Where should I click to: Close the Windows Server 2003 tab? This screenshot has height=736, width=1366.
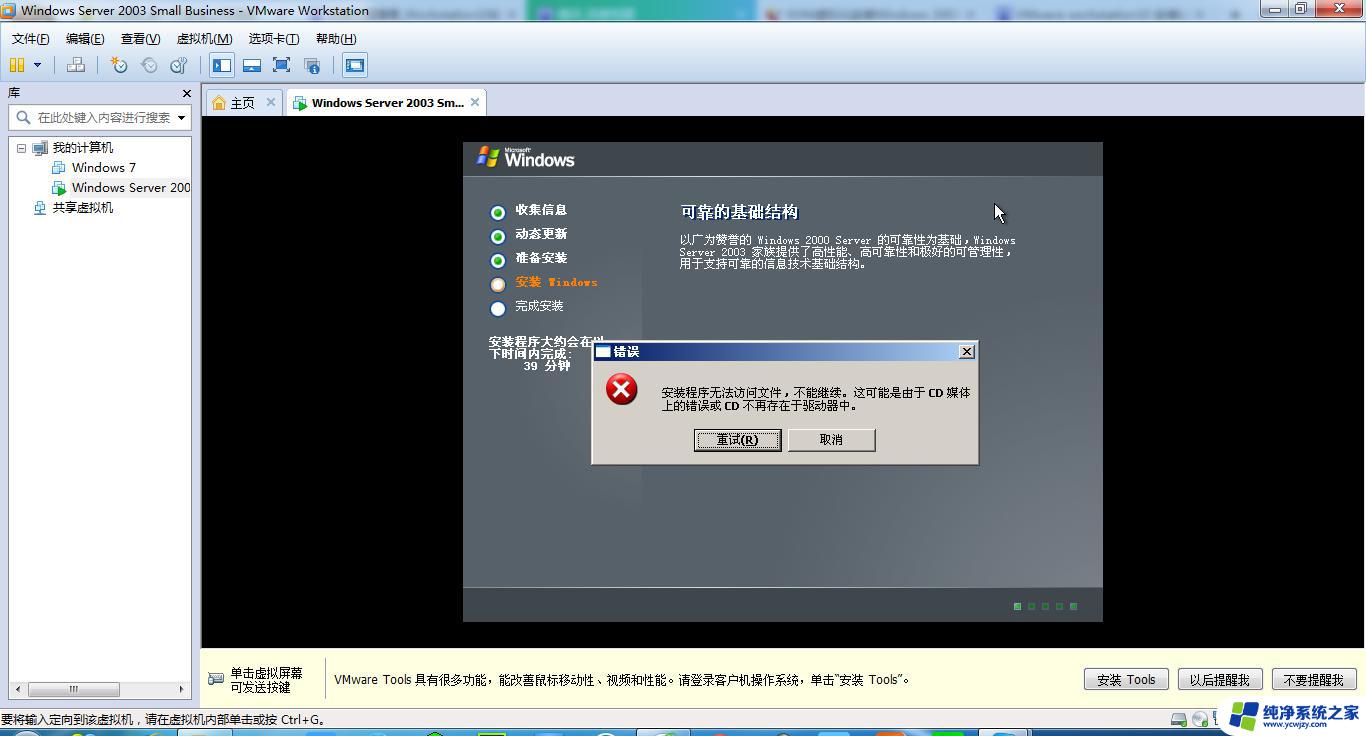pyautogui.click(x=475, y=102)
